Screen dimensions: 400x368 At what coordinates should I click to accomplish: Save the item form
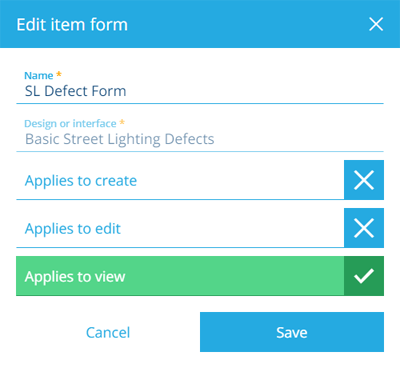(x=292, y=332)
